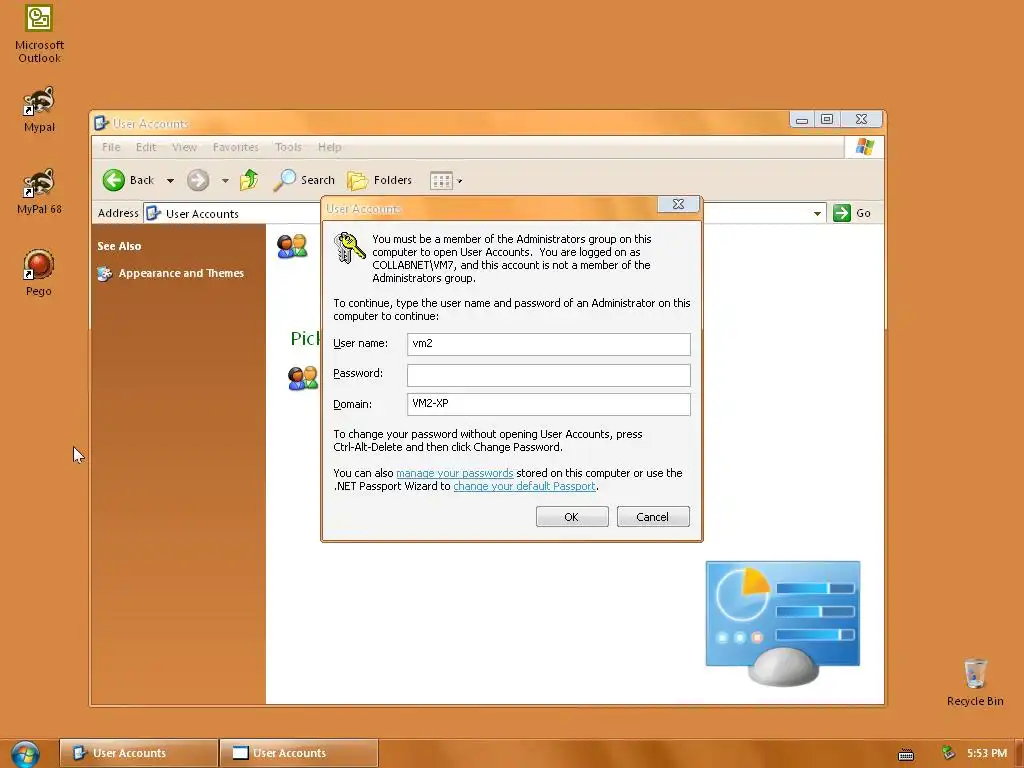Click the Address bar User Accounts text

pyautogui.click(x=202, y=214)
